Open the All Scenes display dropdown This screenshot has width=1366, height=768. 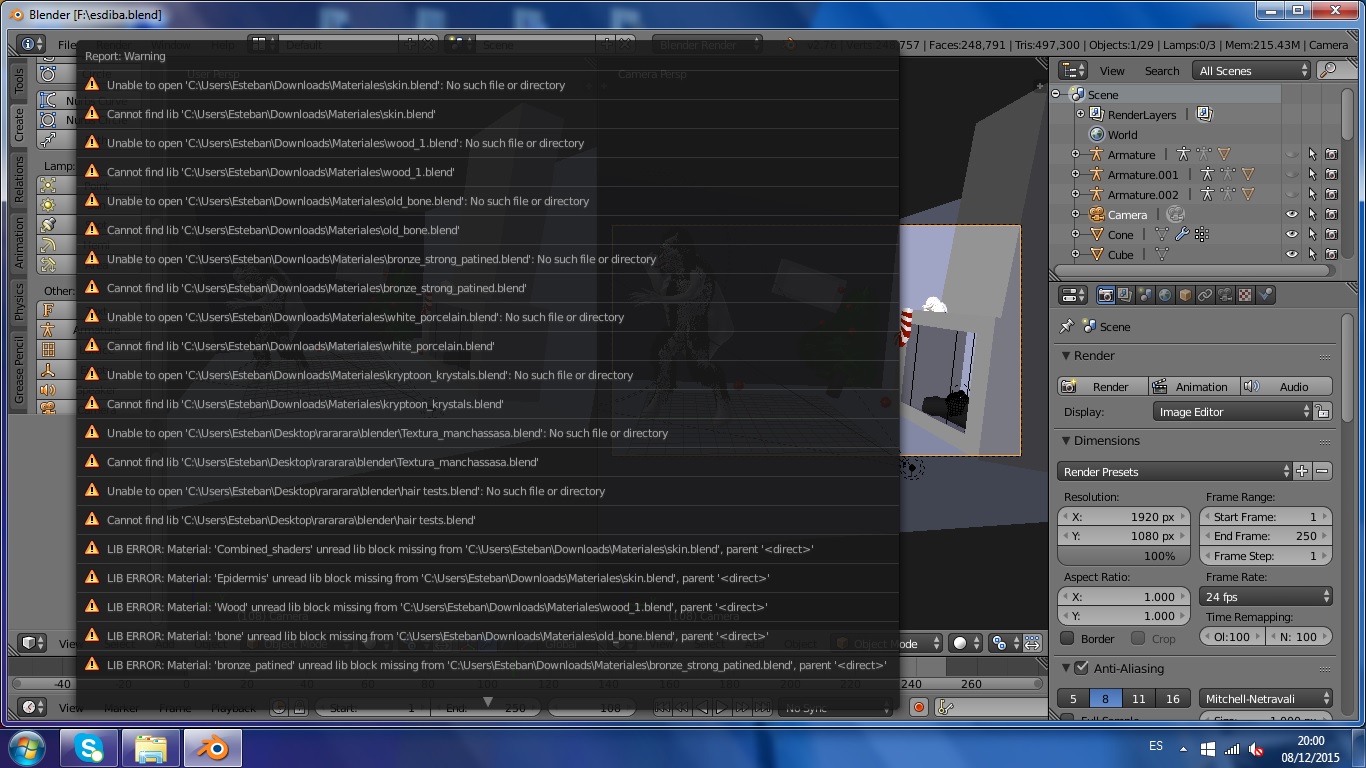(1251, 70)
